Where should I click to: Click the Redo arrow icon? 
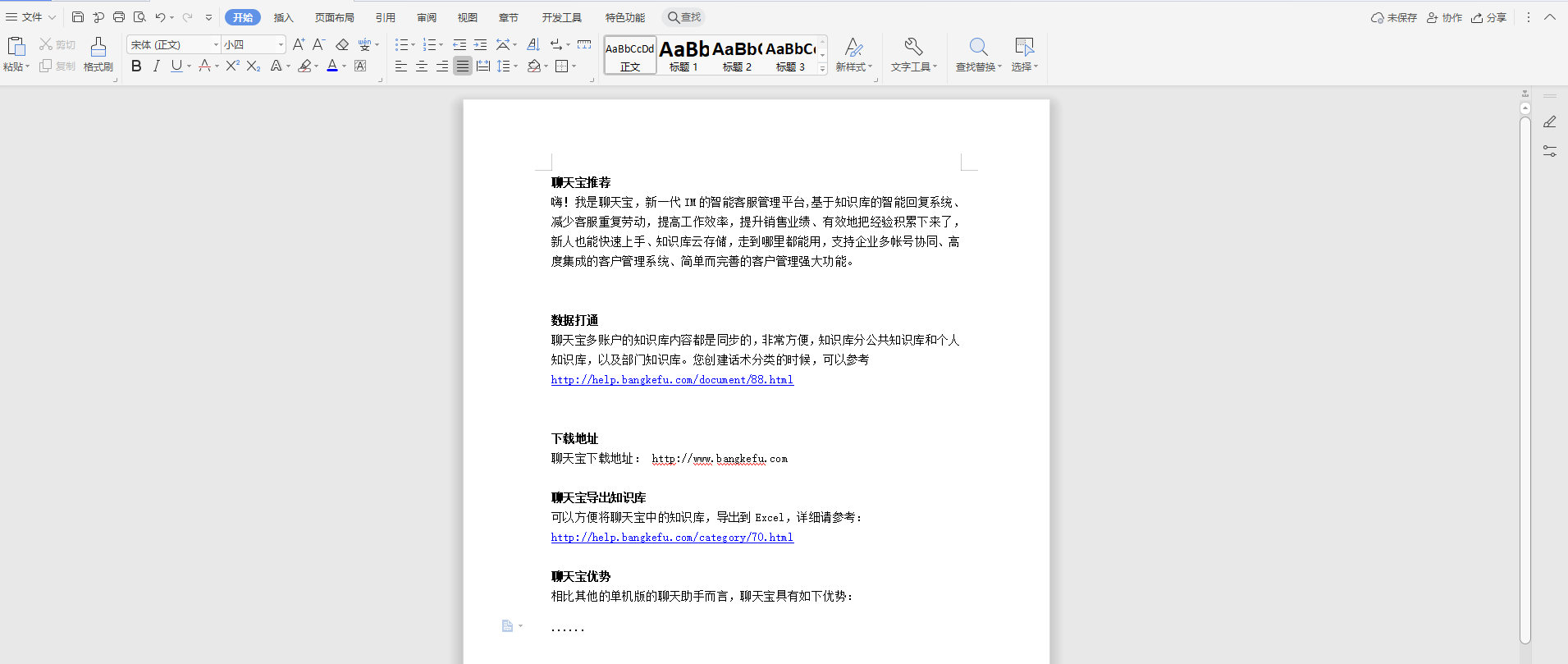188,17
